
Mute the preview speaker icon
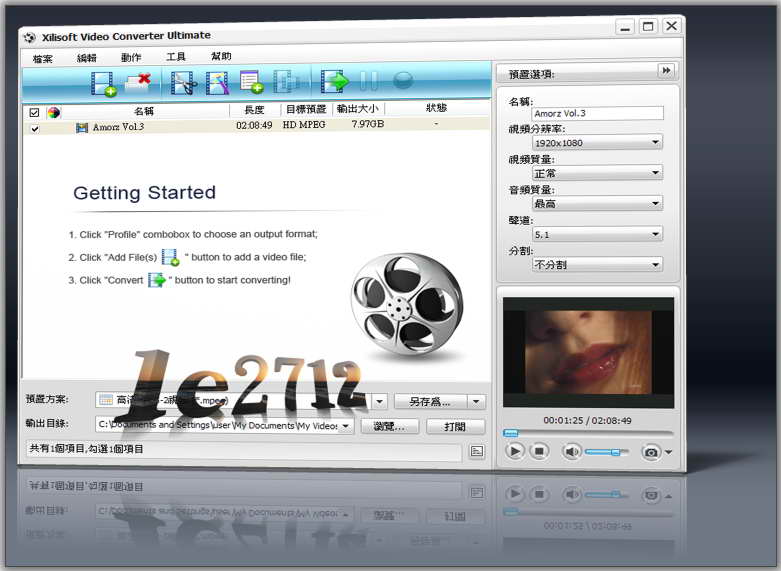pos(571,451)
